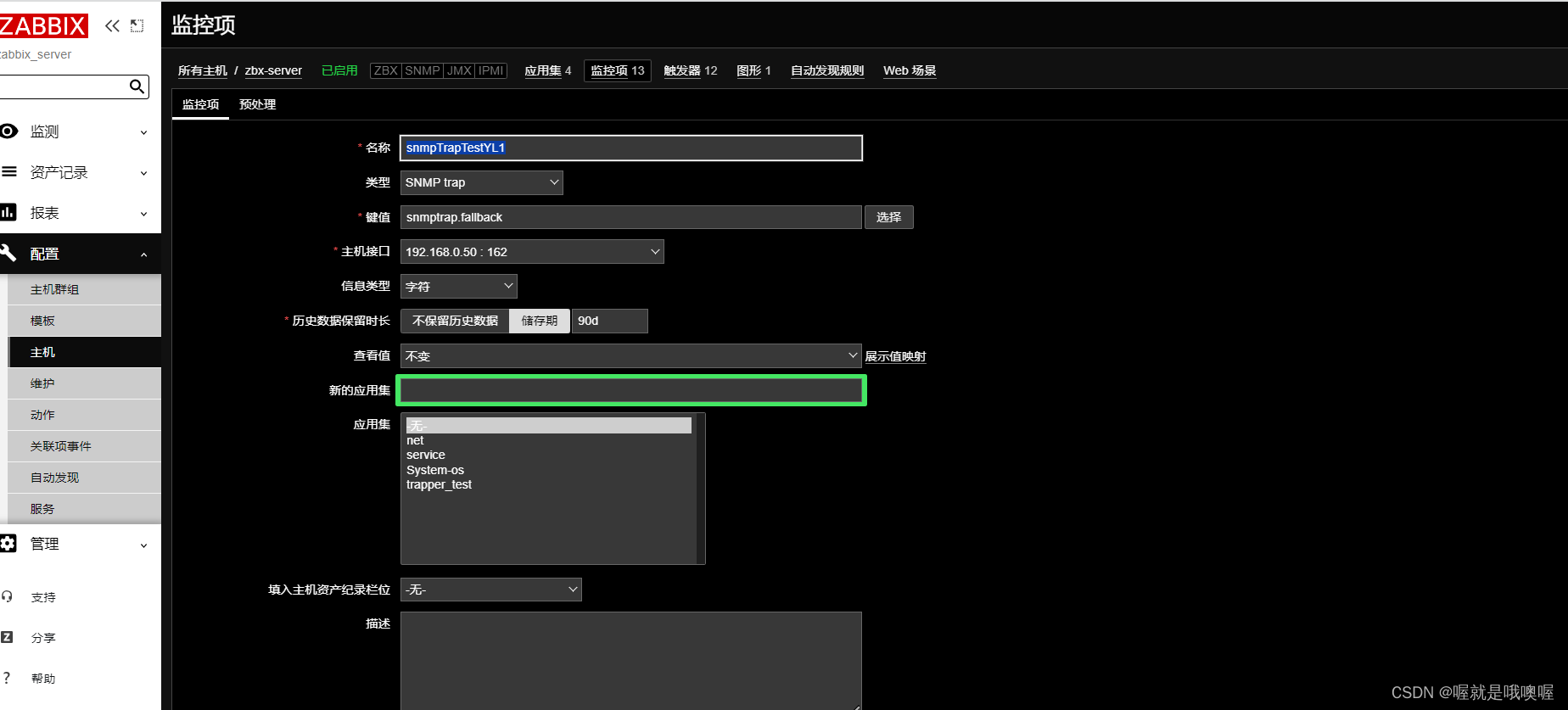Open 主机 in sidebar
The height and width of the screenshot is (710, 1568).
coord(84,352)
